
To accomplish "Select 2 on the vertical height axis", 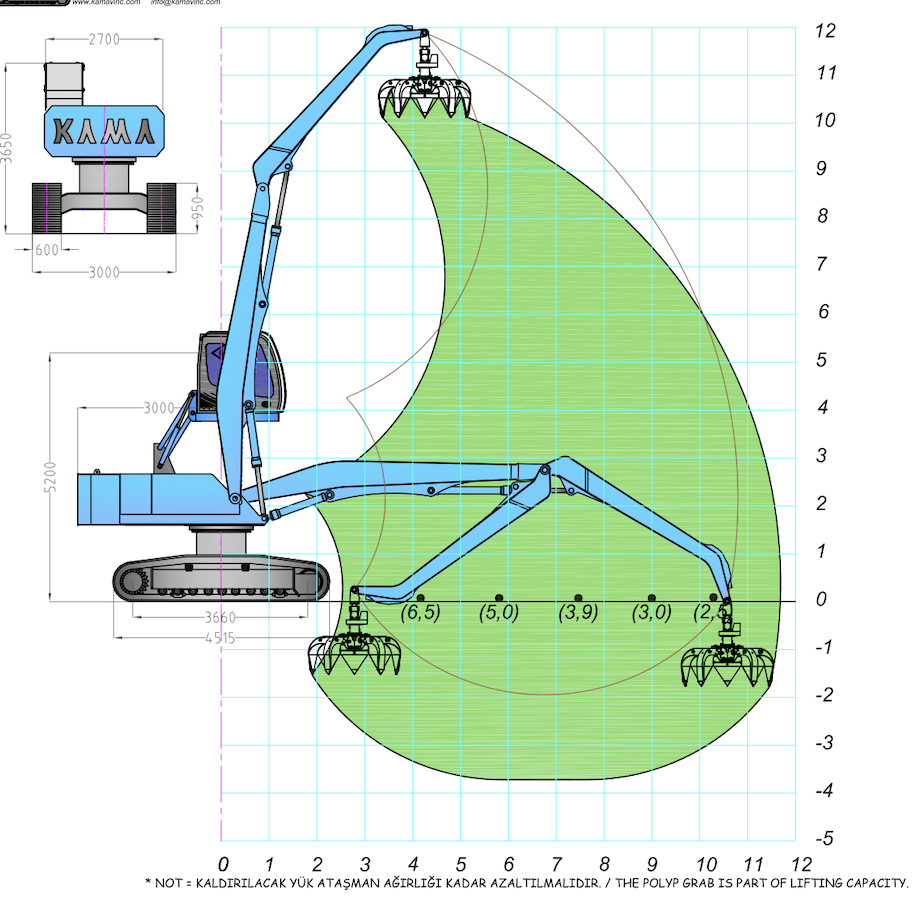I will coord(821,503).
